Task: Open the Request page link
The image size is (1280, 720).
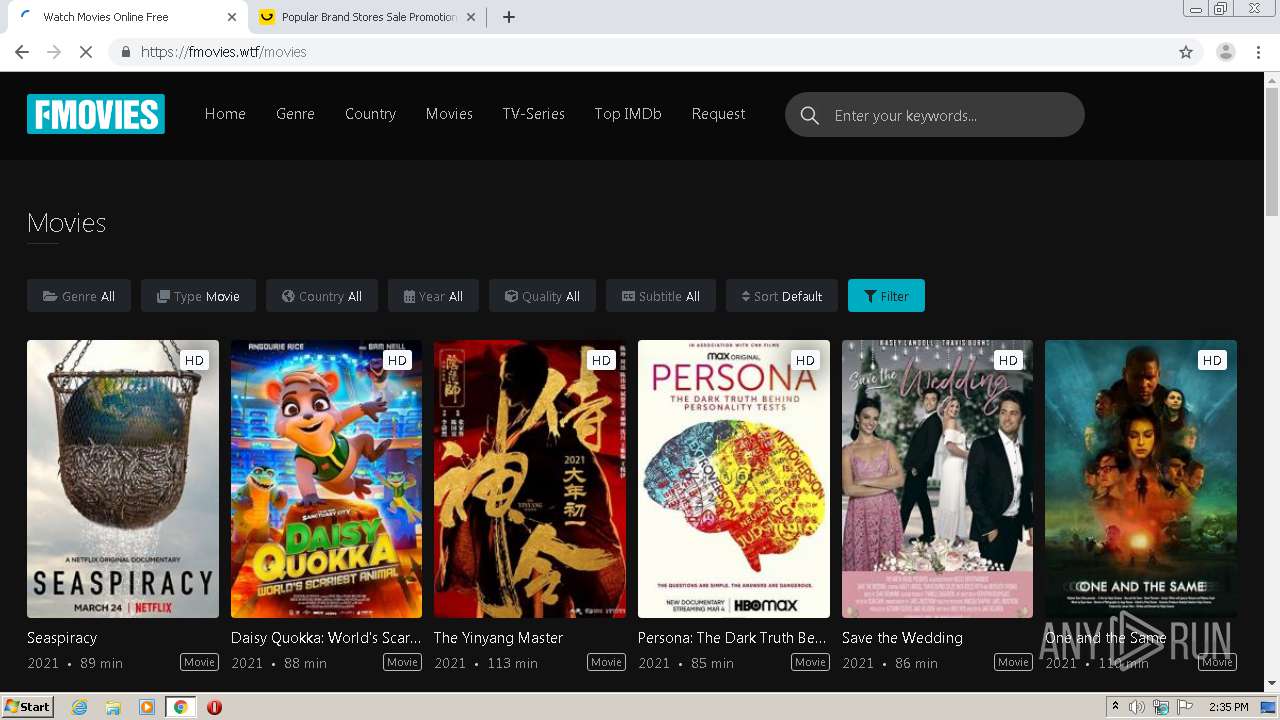Action: (718, 114)
